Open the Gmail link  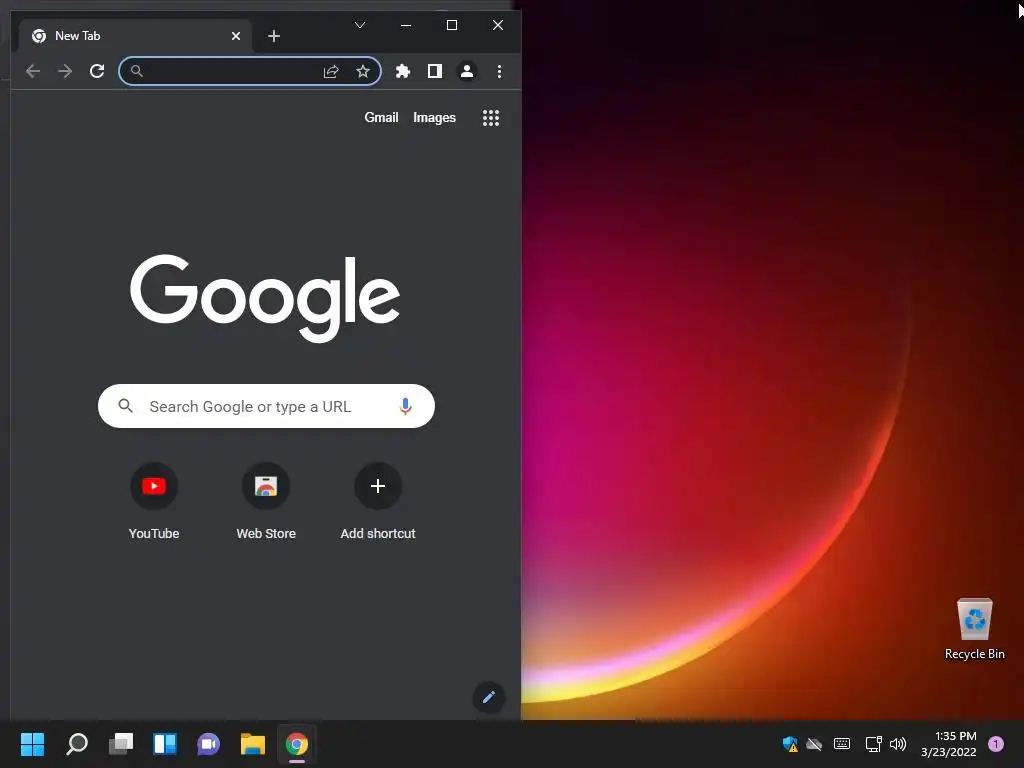click(x=381, y=118)
